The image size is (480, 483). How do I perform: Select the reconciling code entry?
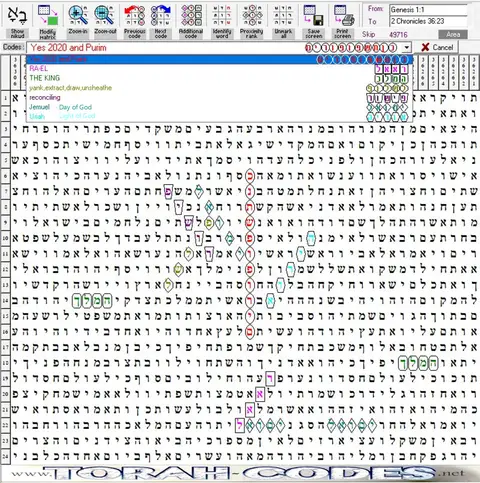pyautogui.click(x=220, y=98)
